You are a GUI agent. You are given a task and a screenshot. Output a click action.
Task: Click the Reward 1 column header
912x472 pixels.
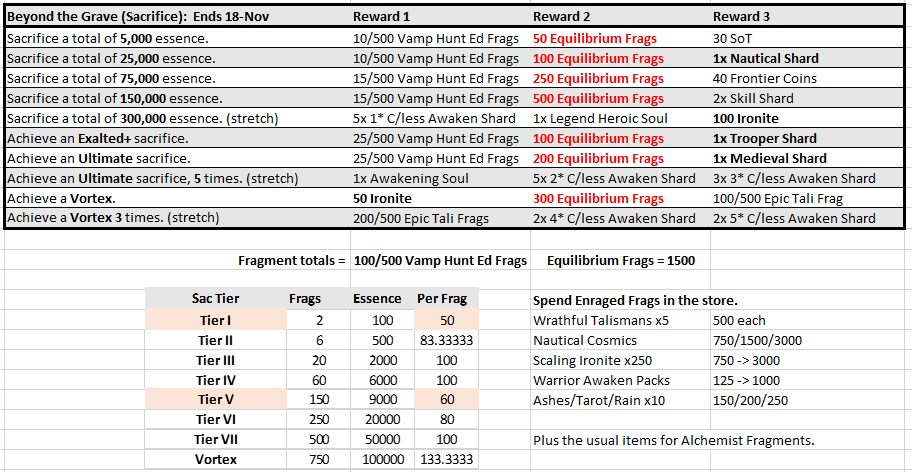pos(440,17)
